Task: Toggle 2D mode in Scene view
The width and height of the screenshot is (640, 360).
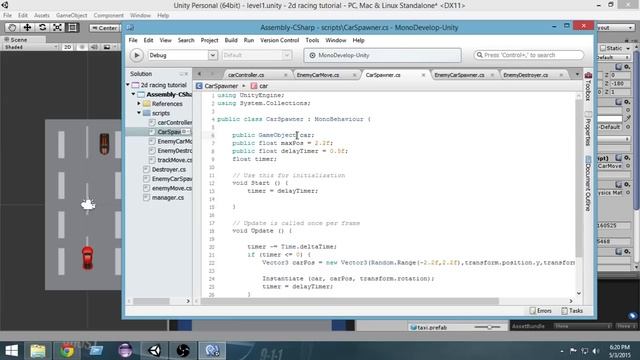Action: pos(67,47)
